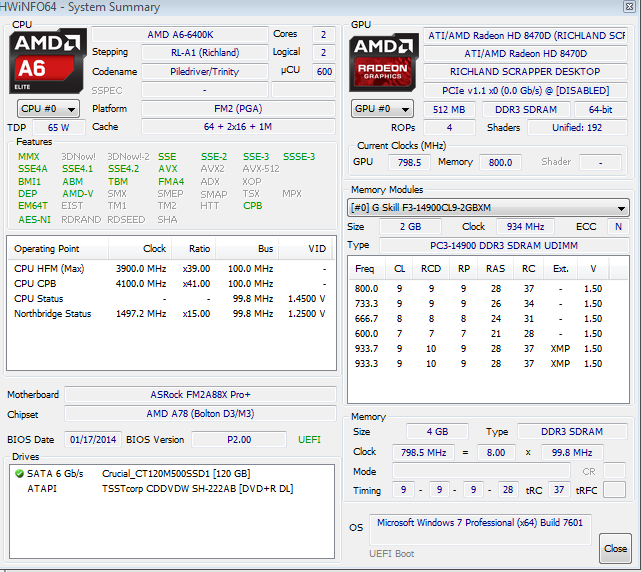Select the Northbridge Status row
Image resolution: width=641 pixels, height=572 pixels.
click(171, 314)
